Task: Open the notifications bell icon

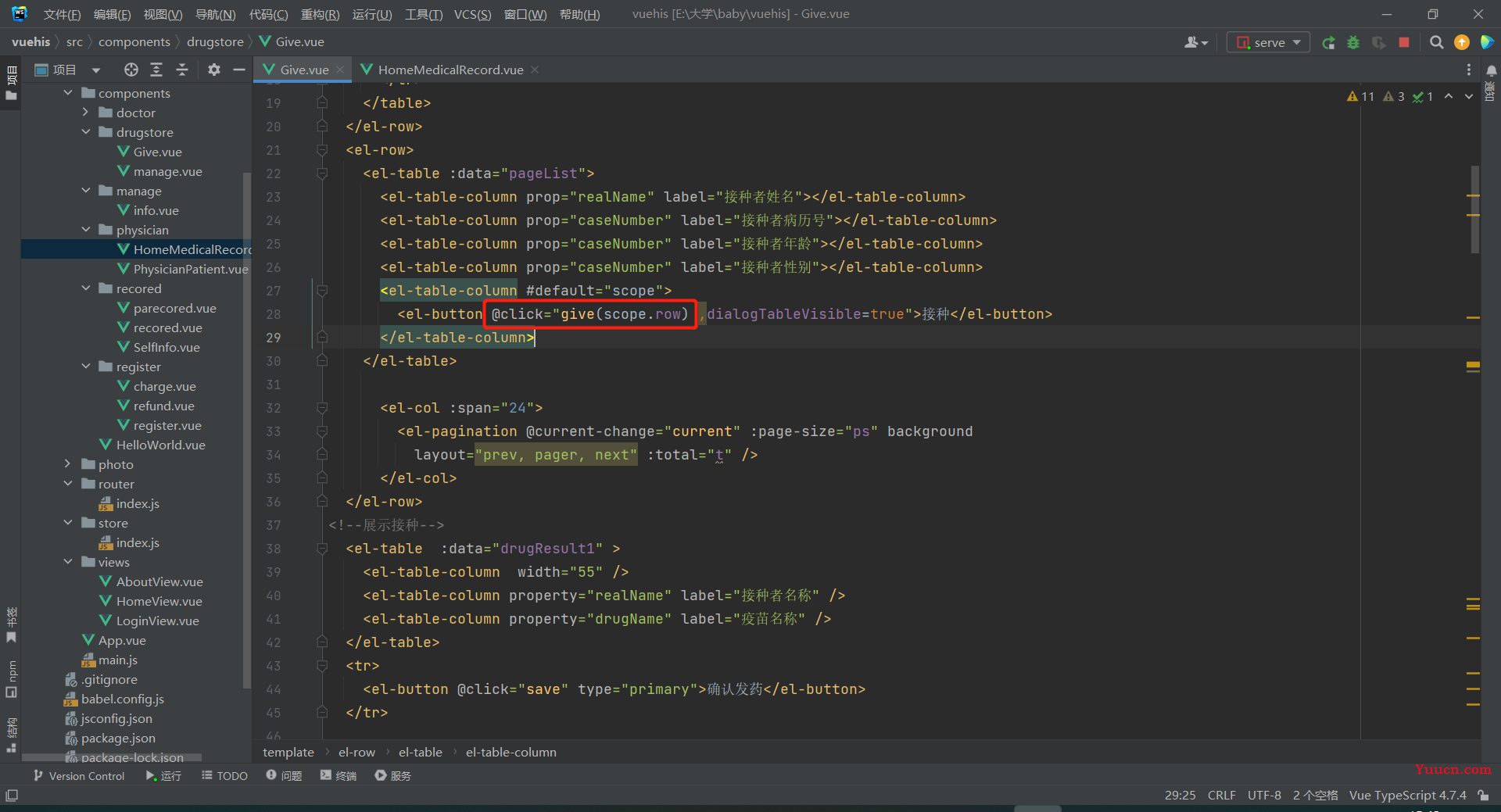Action: [x=1491, y=70]
